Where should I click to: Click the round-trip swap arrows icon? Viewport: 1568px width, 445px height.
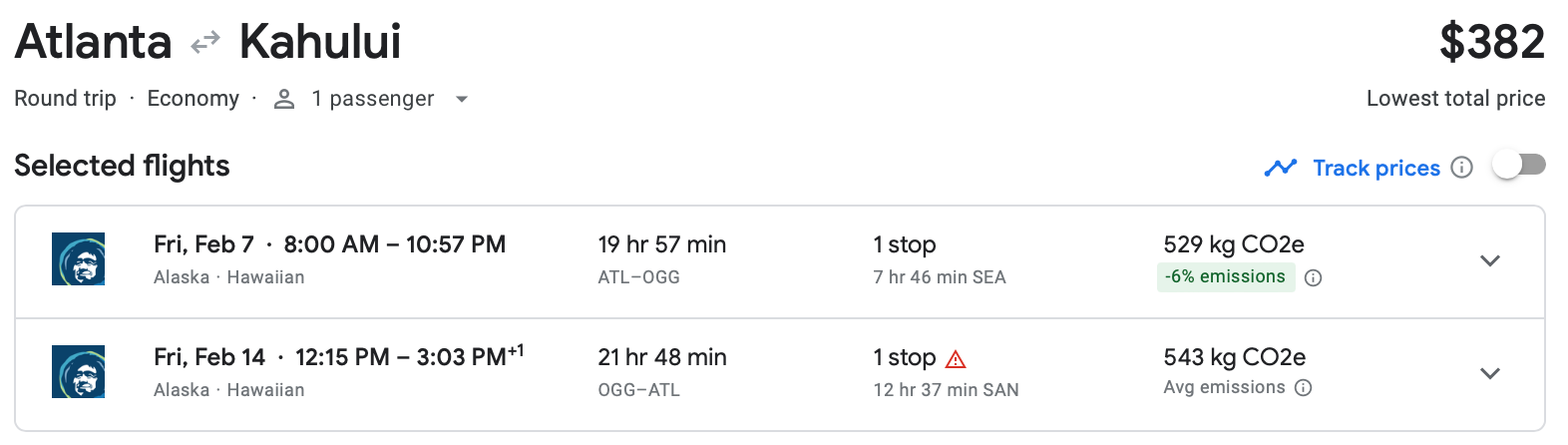point(205,43)
